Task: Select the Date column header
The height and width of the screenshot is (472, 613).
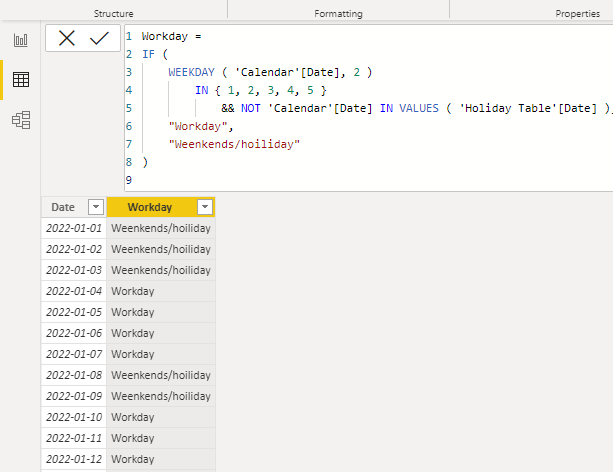Action: 74,207
